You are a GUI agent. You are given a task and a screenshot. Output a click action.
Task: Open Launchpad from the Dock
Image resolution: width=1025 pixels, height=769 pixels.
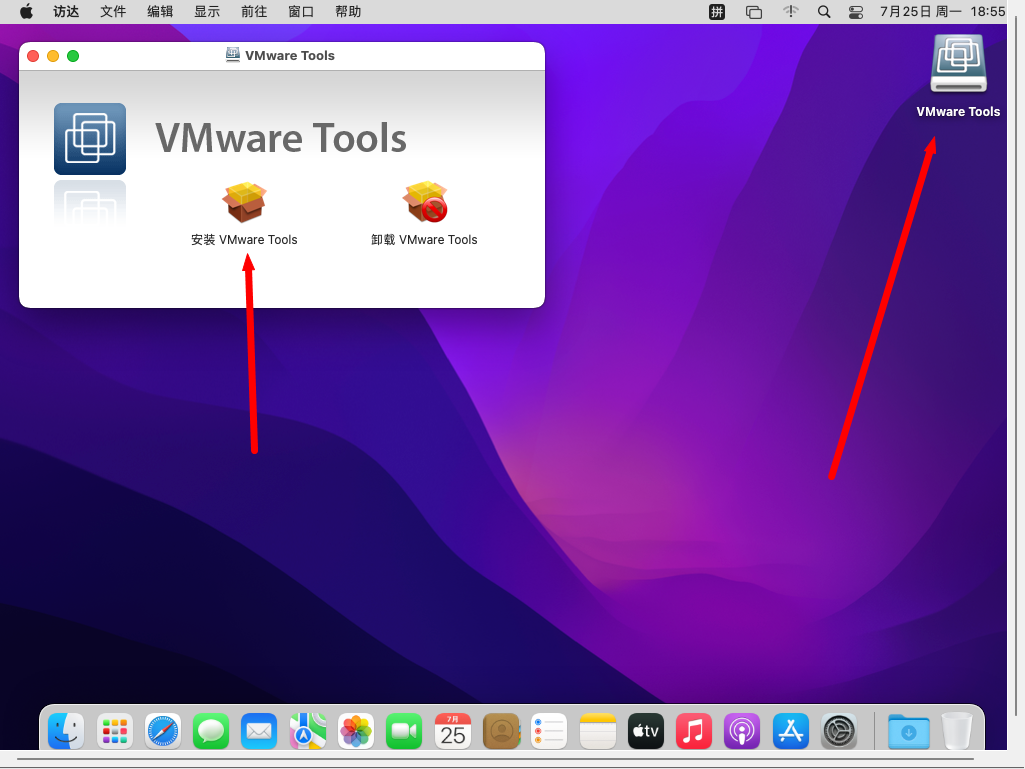click(114, 731)
